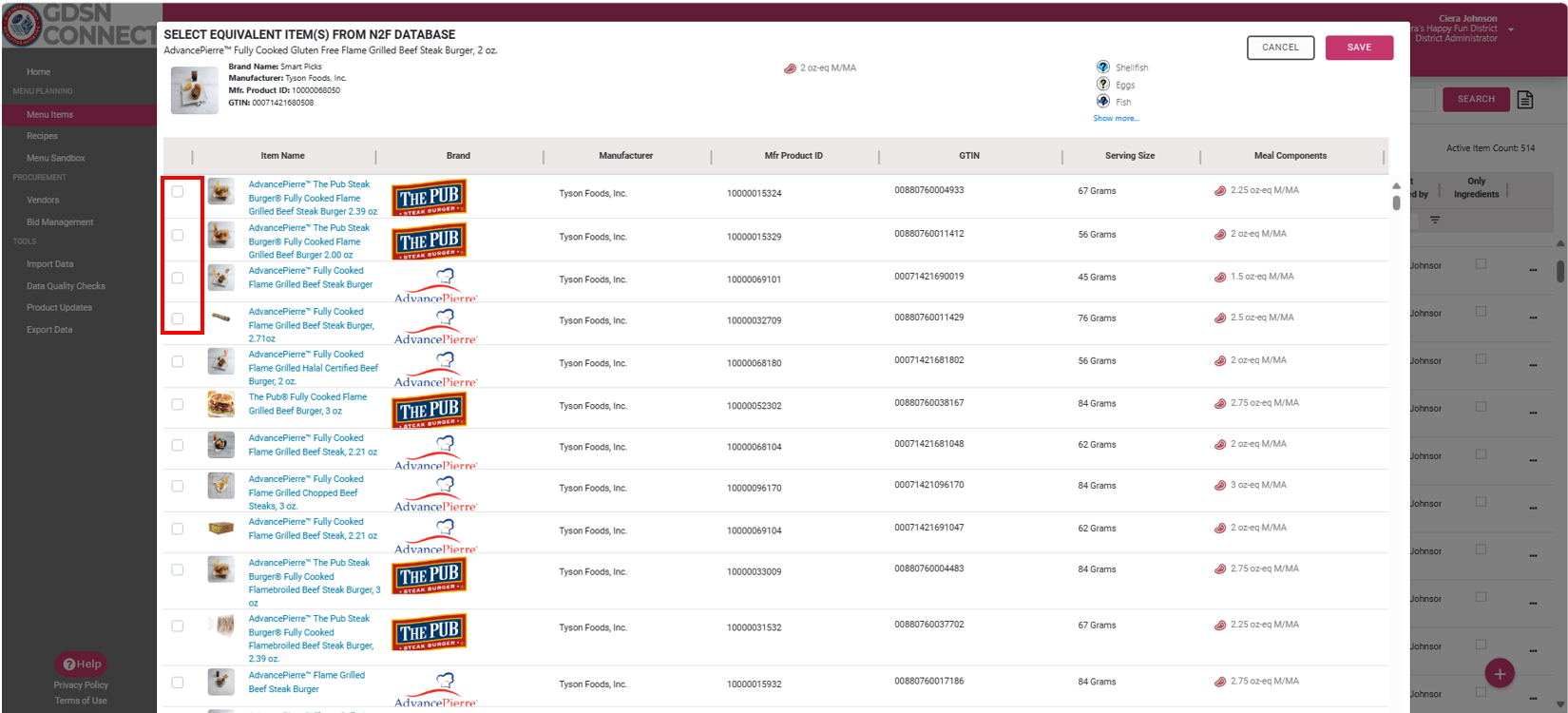Click meat icon beside 2.5 oz-eq M/MA
The height and width of the screenshot is (713, 1568).
[x=1220, y=318]
